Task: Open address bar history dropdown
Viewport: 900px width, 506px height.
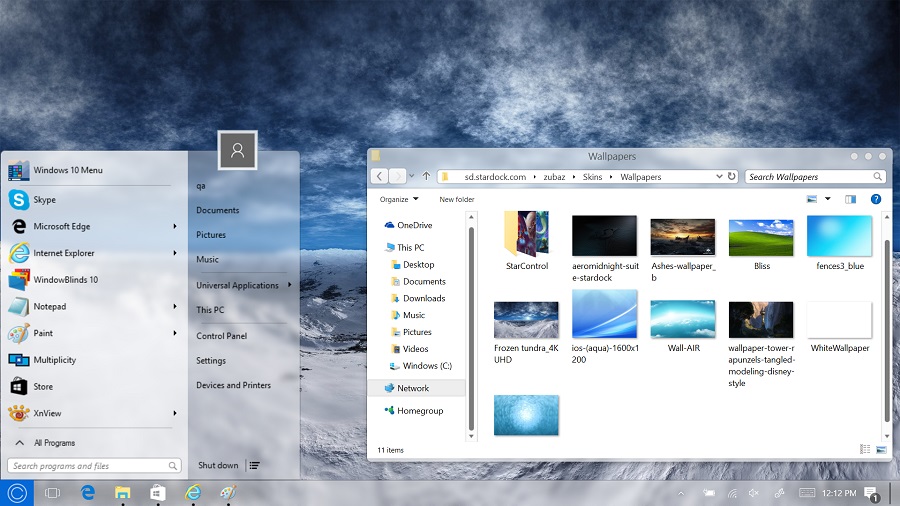Action: 719,176
